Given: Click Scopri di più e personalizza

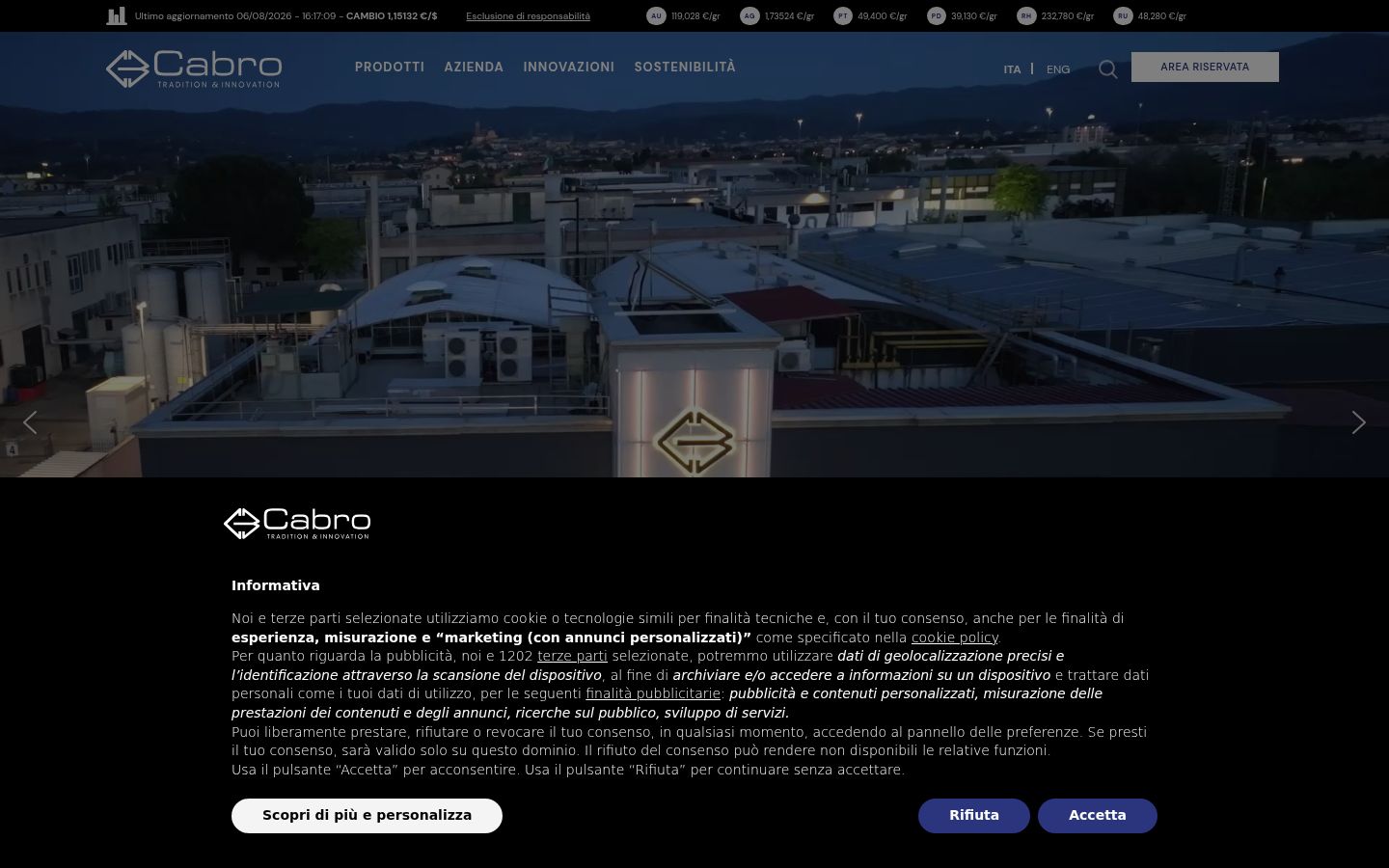Looking at the screenshot, I should [x=367, y=816].
